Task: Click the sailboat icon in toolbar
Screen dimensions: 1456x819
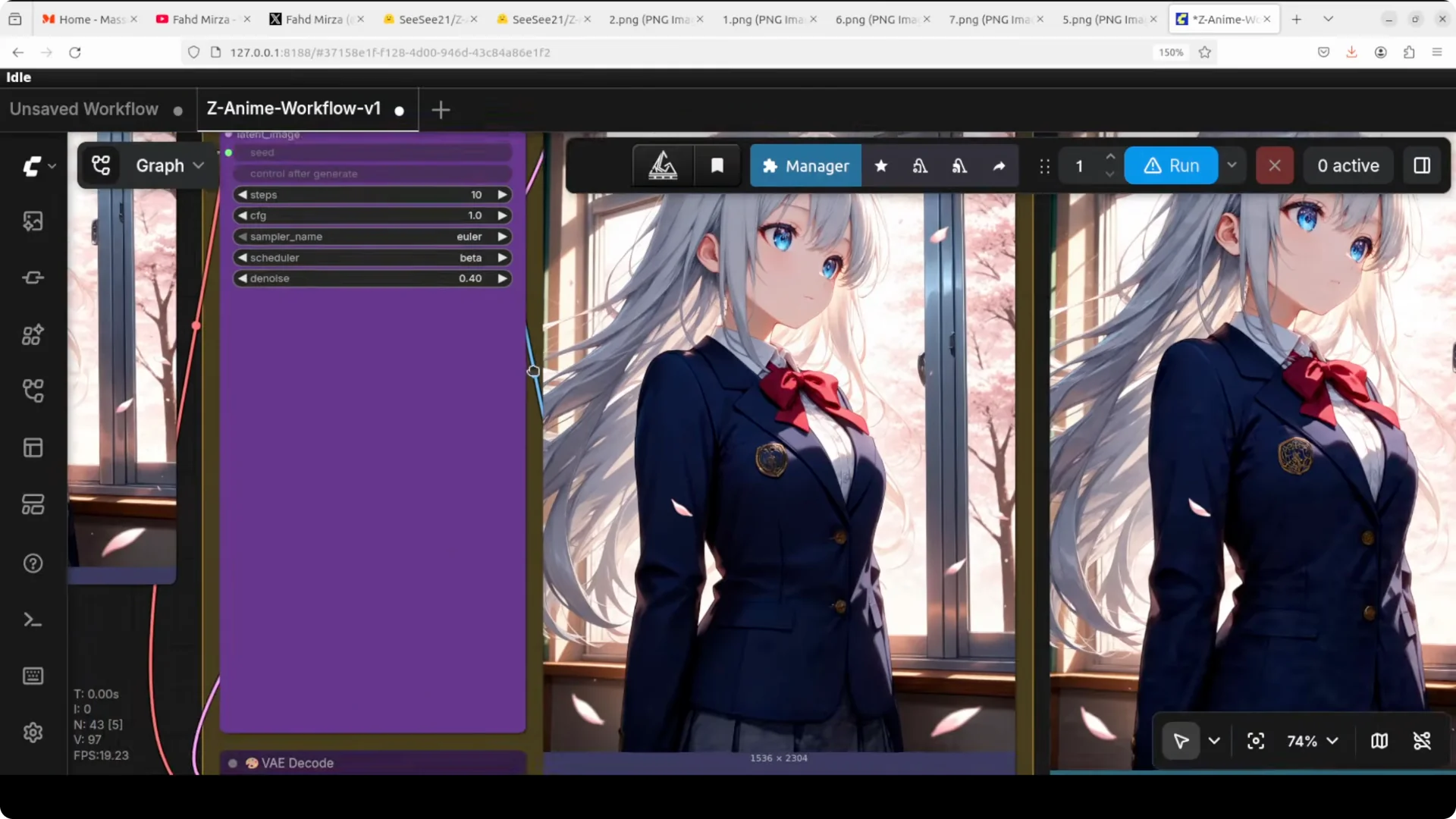Action: click(663, 165)
